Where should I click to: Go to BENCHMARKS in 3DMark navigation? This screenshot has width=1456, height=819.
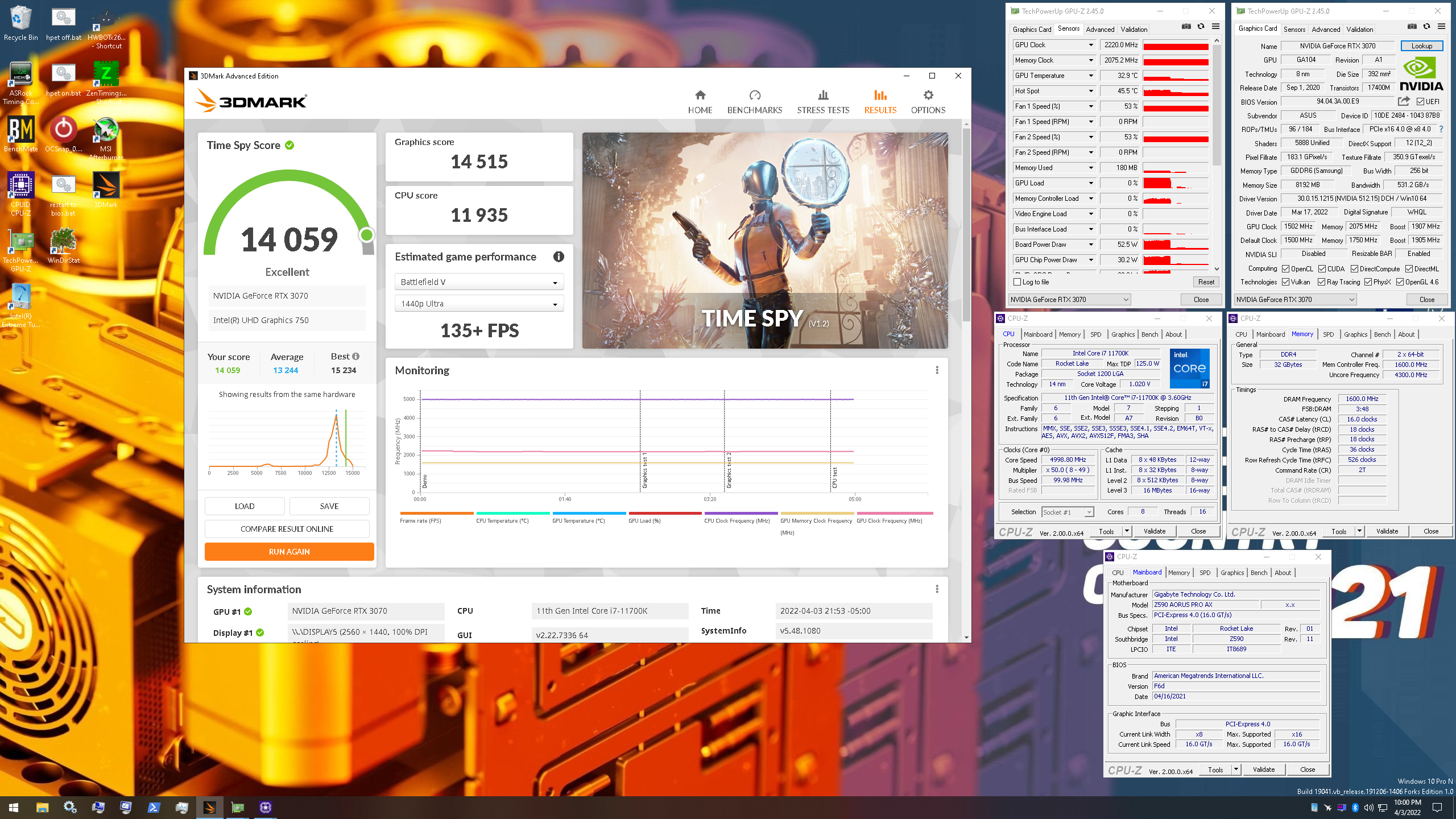tap(755, 102)
